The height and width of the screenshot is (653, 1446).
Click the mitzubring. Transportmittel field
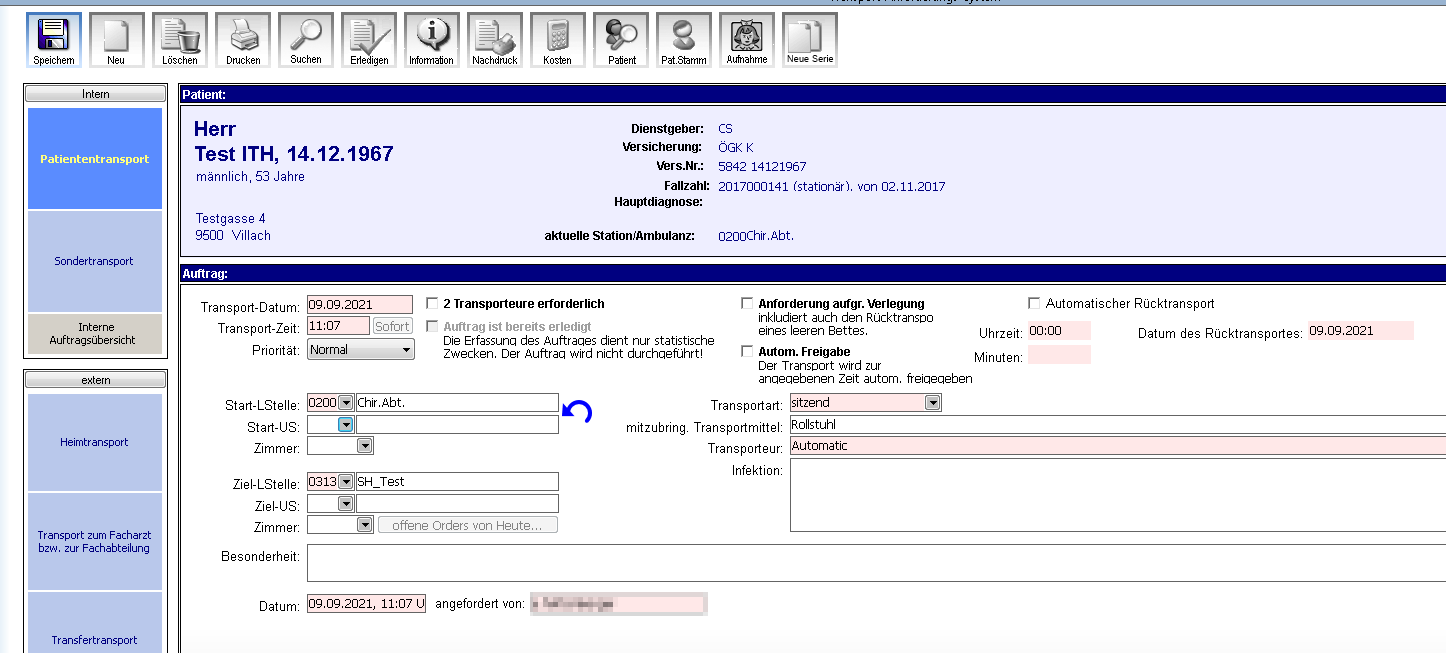coord(1117,424)
